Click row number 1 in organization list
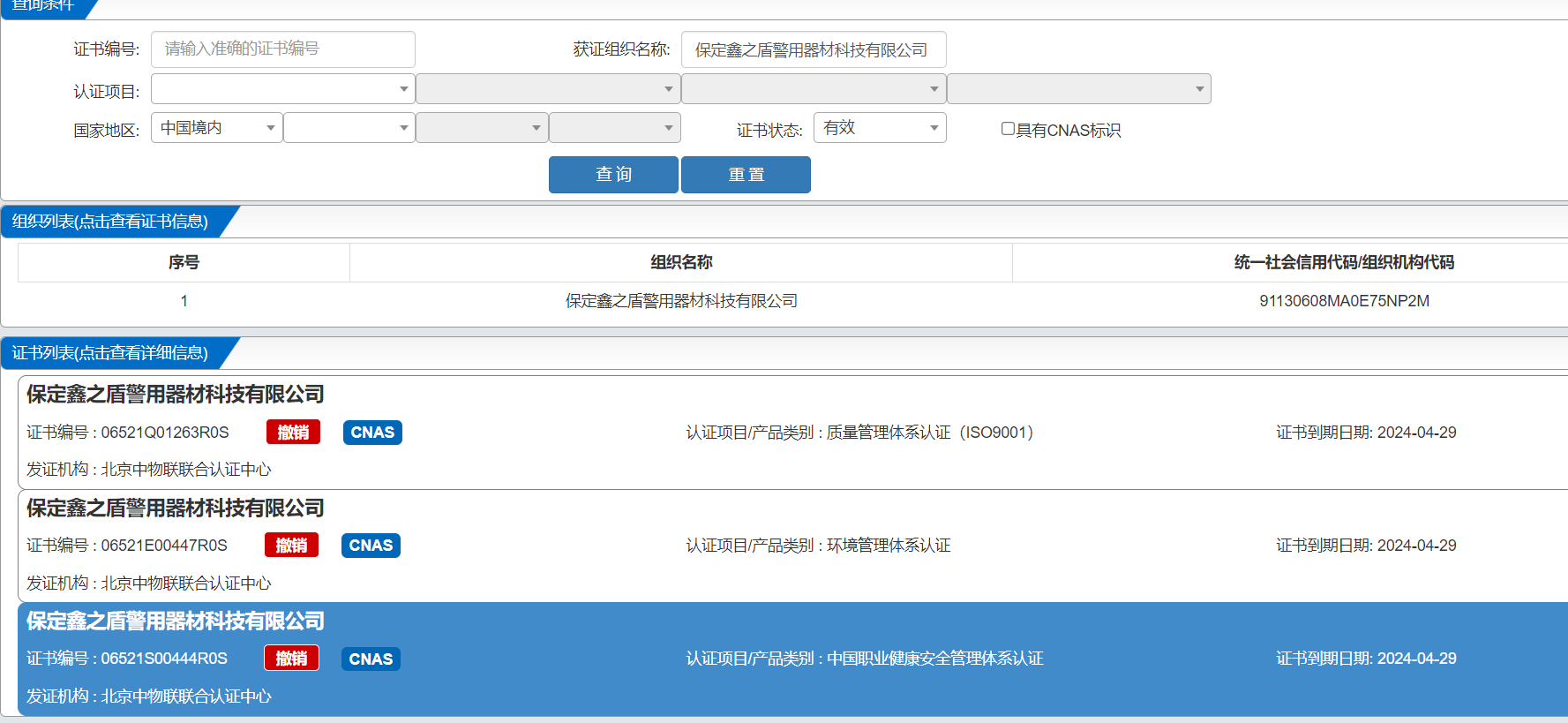Screen dimensions: 1568x723 coord(184,301)
